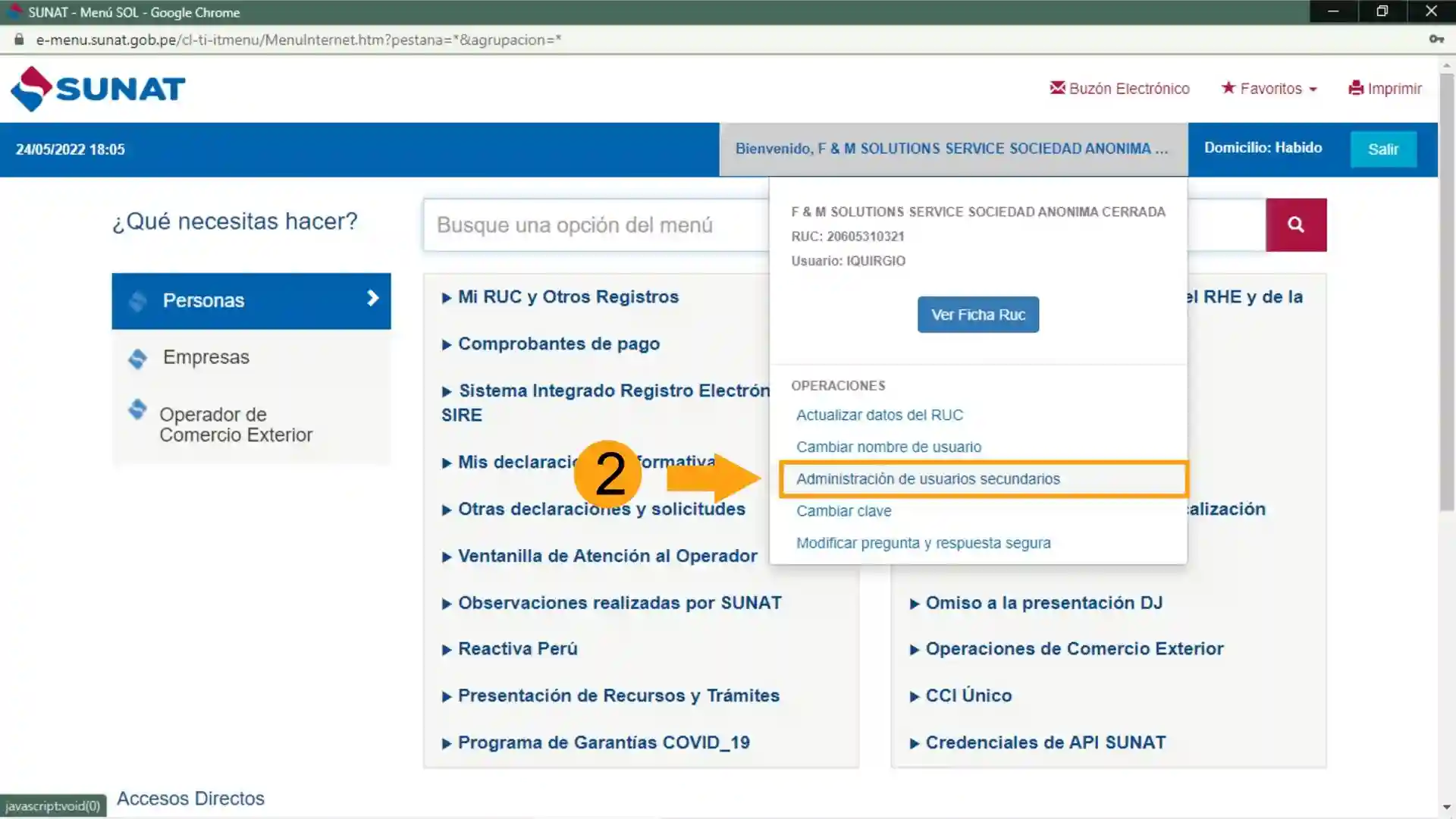Minimize the Chrome window
This screenshot has height=819, width=1456.
1333,11
